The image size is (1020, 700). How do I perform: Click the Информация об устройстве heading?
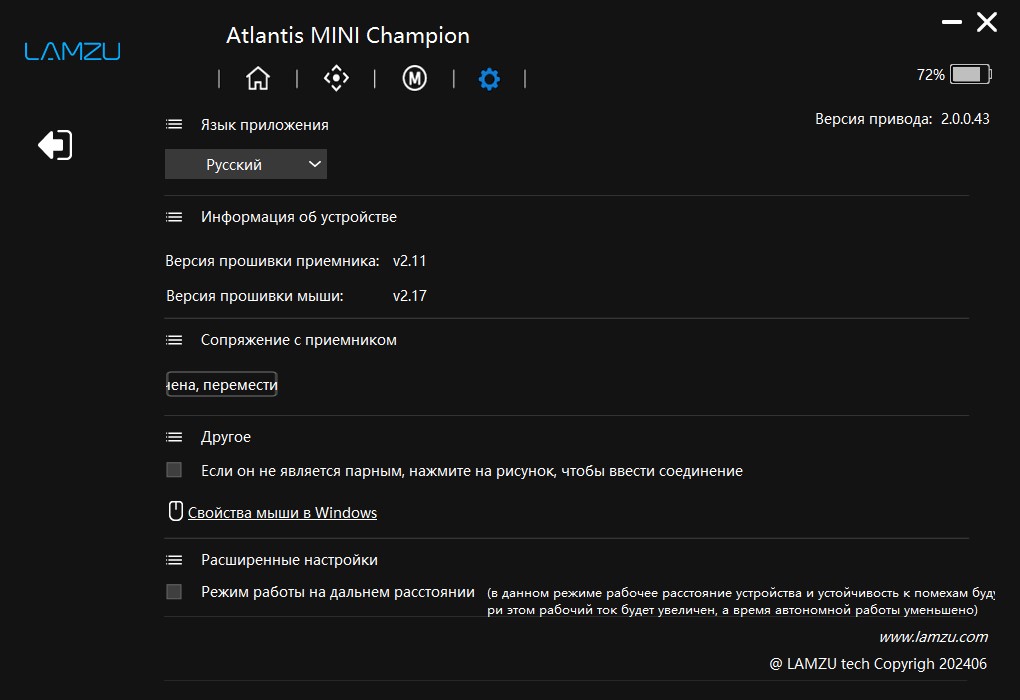pos(299,217)
